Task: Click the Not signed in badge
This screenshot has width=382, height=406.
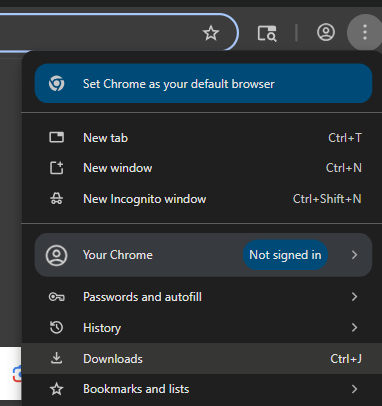Action: [x=285, y=255]
